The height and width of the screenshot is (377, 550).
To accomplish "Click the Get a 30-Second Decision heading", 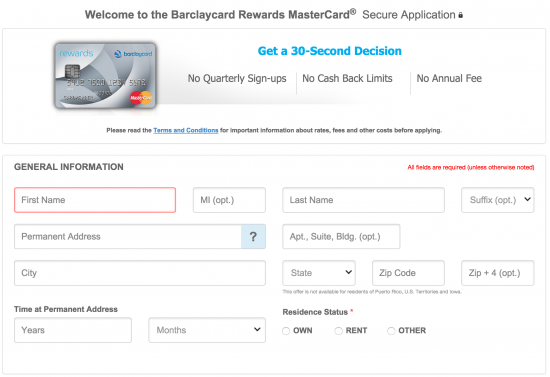I will pos(329,51).
